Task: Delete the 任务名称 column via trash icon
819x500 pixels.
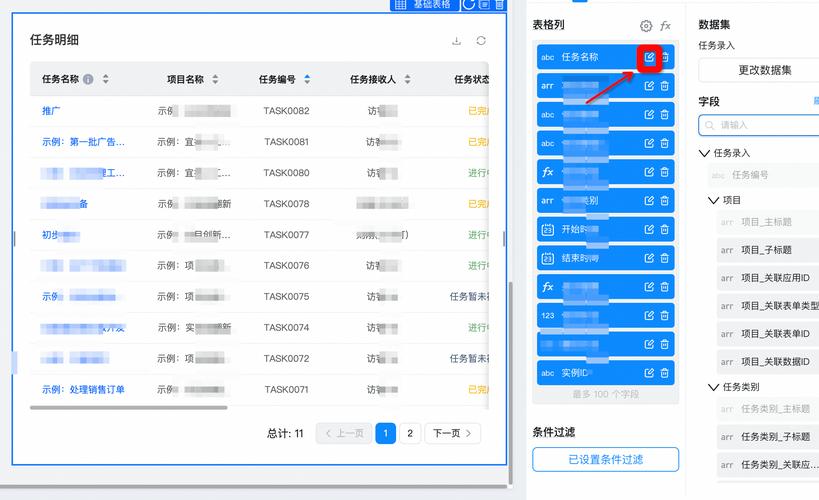Action: coord(665,58)
